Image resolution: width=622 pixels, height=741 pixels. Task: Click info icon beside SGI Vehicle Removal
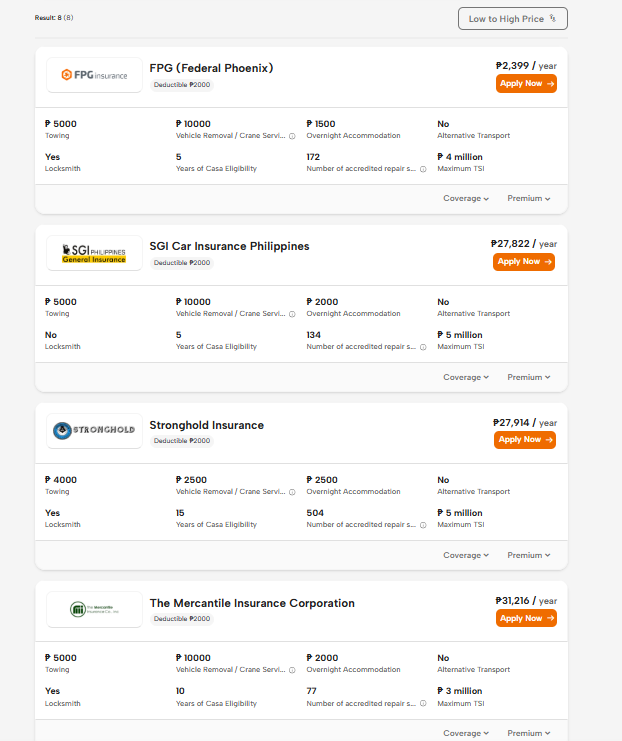point(292,314)
